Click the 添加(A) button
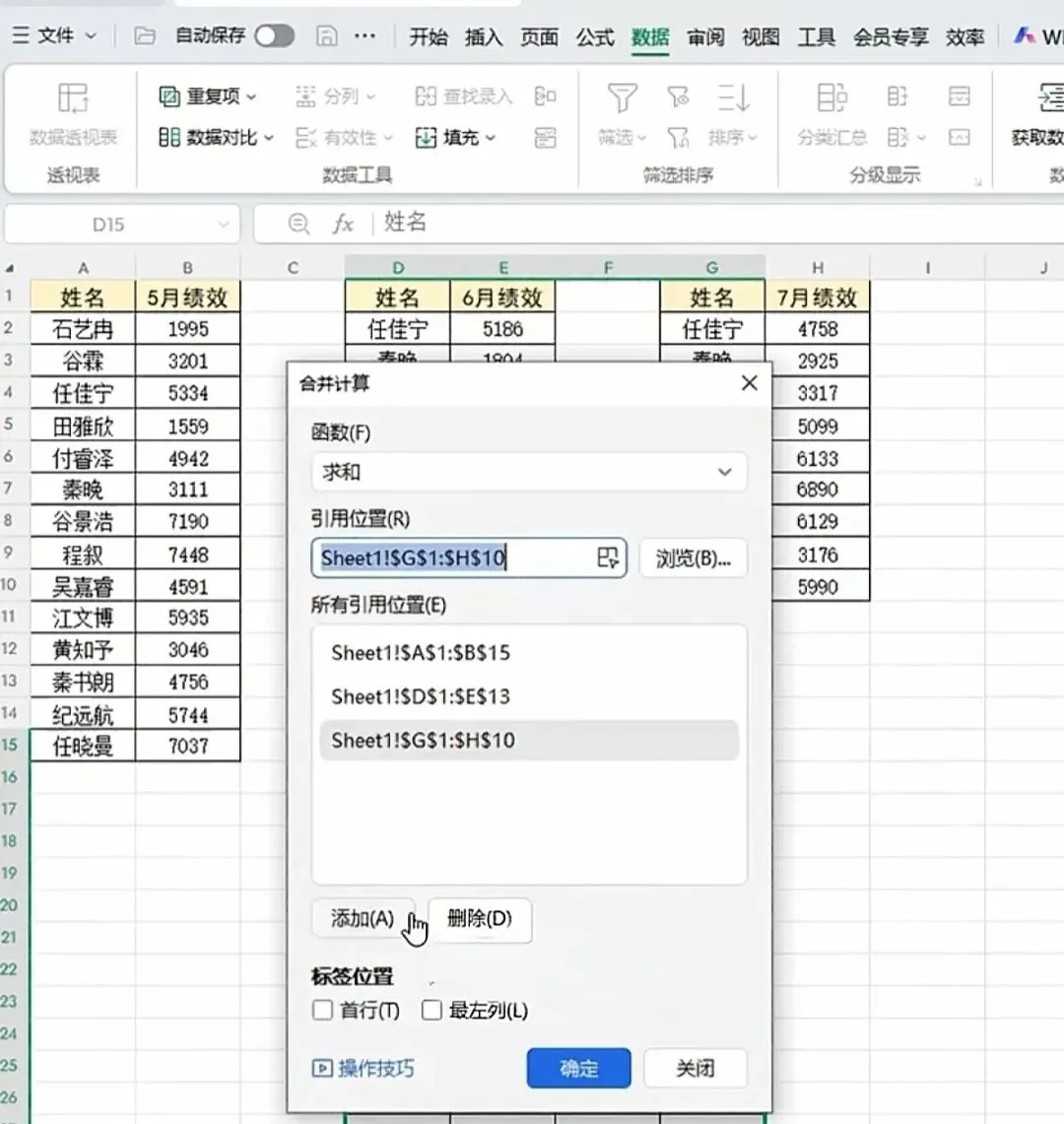 point(363,918)
